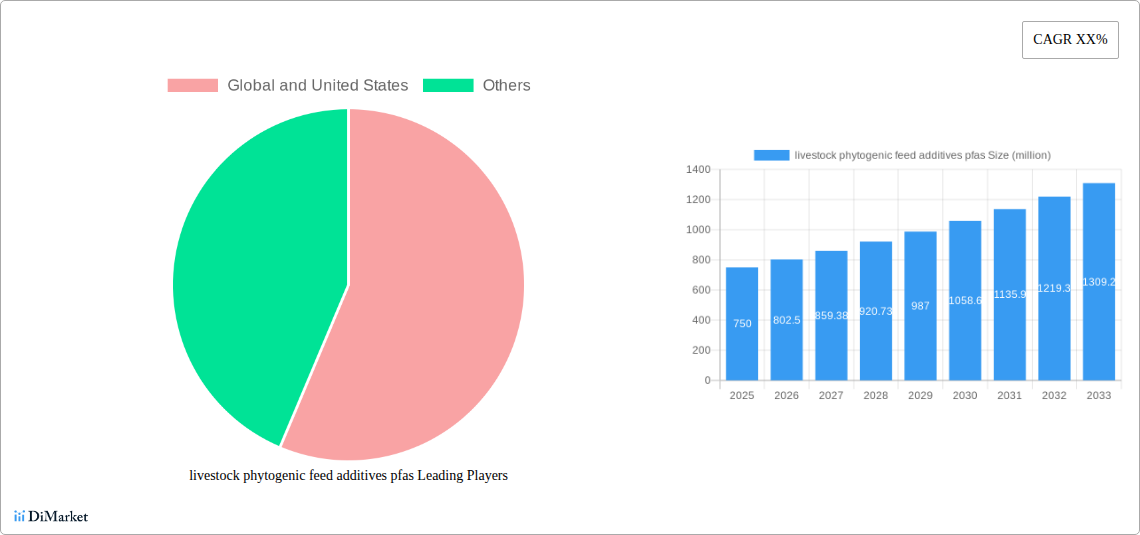
Task: Click the pink Global and United States swatch
Action: [192, 86]
